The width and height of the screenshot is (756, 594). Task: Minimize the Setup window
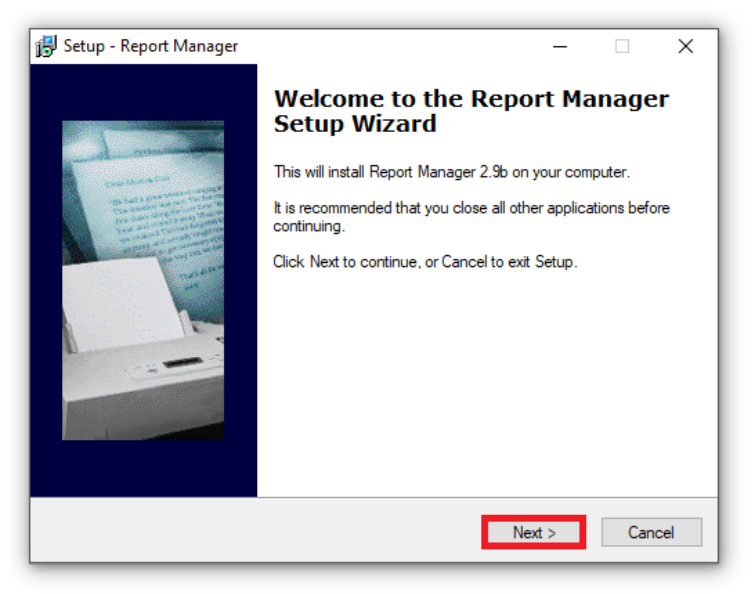coord(560,46)
